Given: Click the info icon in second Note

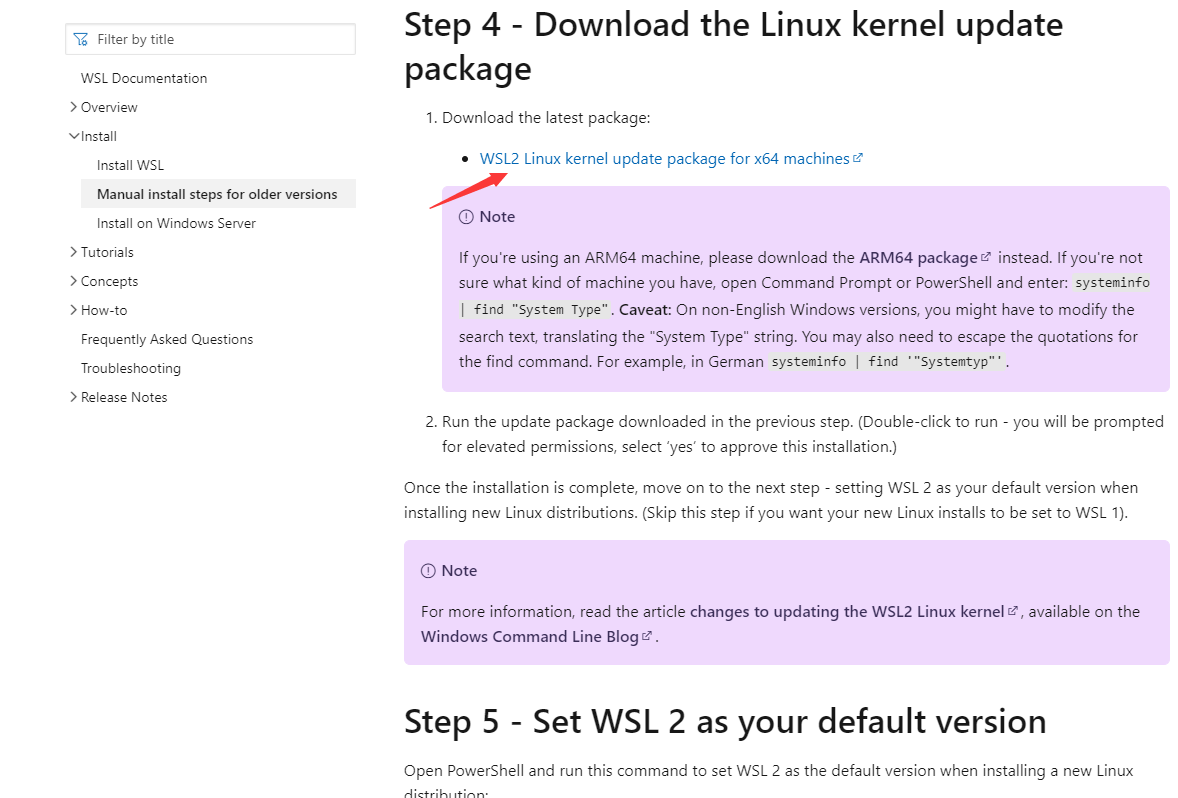Looking at the screenshot, I should click(x=428, y=571).
